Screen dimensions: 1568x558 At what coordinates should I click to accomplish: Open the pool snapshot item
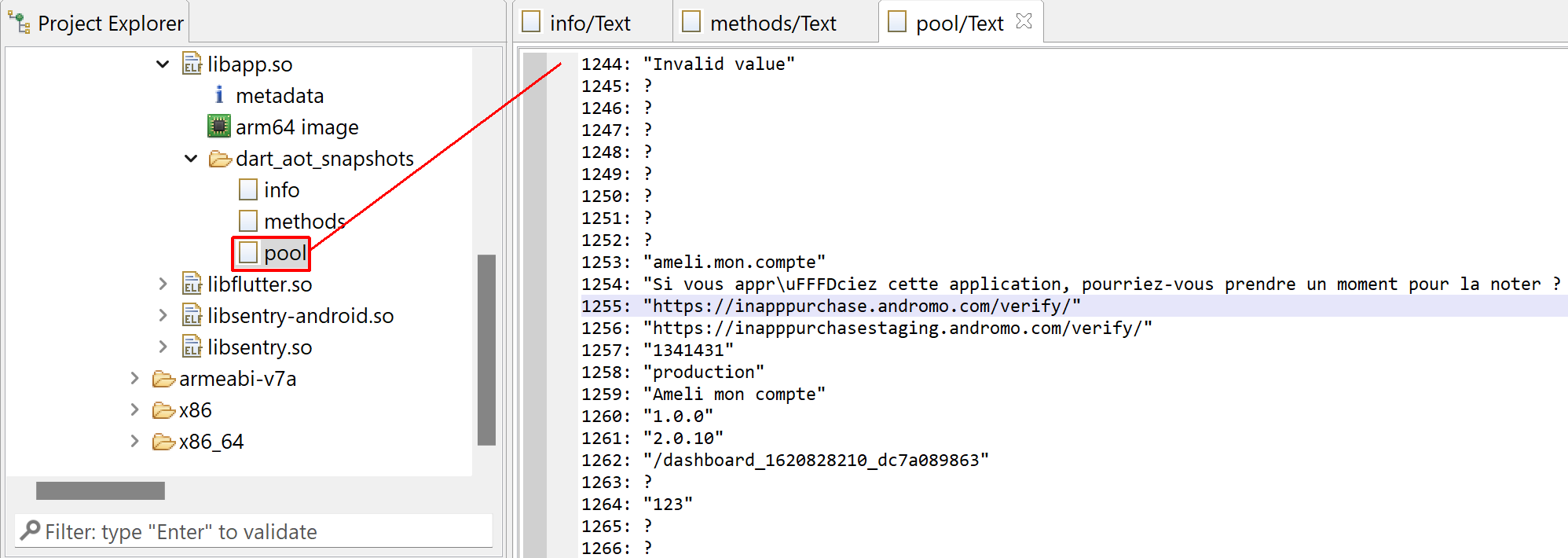tap(284, 253)
